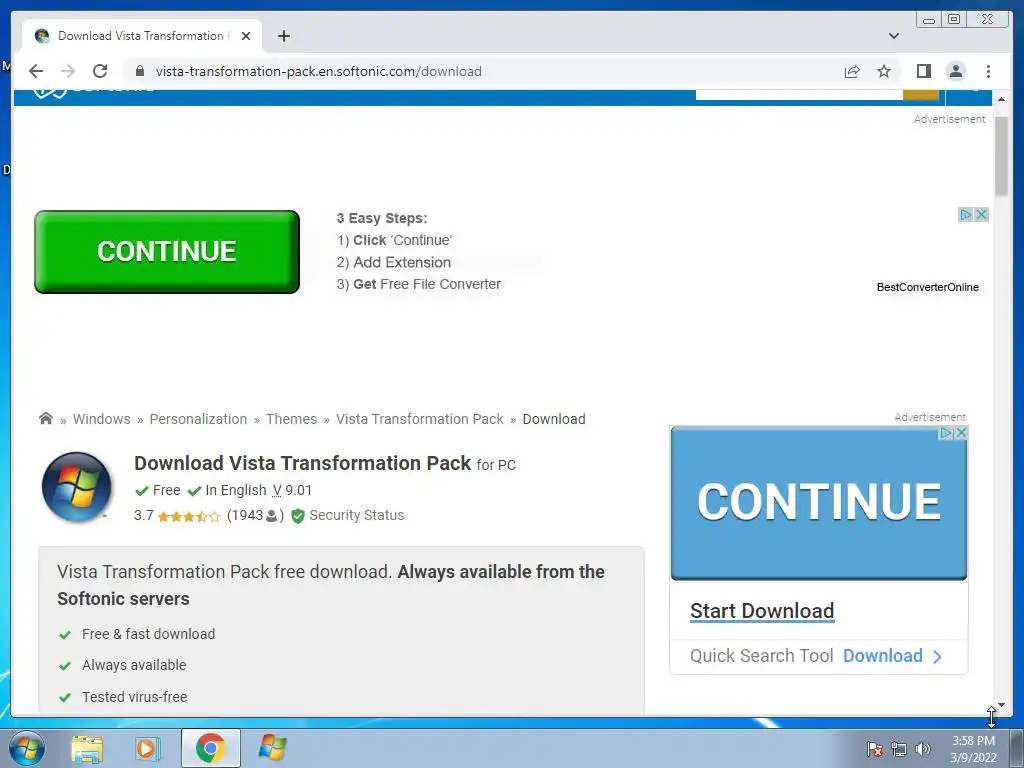The width and height of the screenshot is (1024, 768).
Task: Launch Windows Media Player from taskbar
Action: (148, 748)
